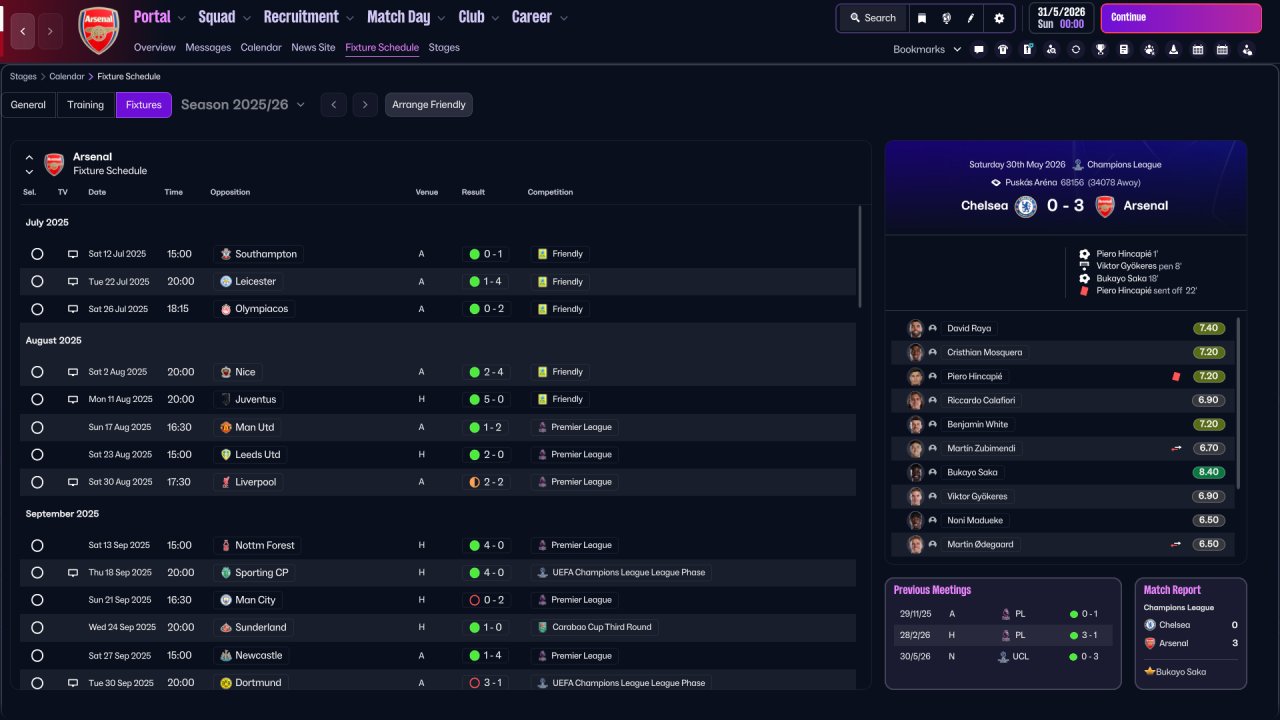Select the Olympiacos fixture radio button

pos(37,309)
